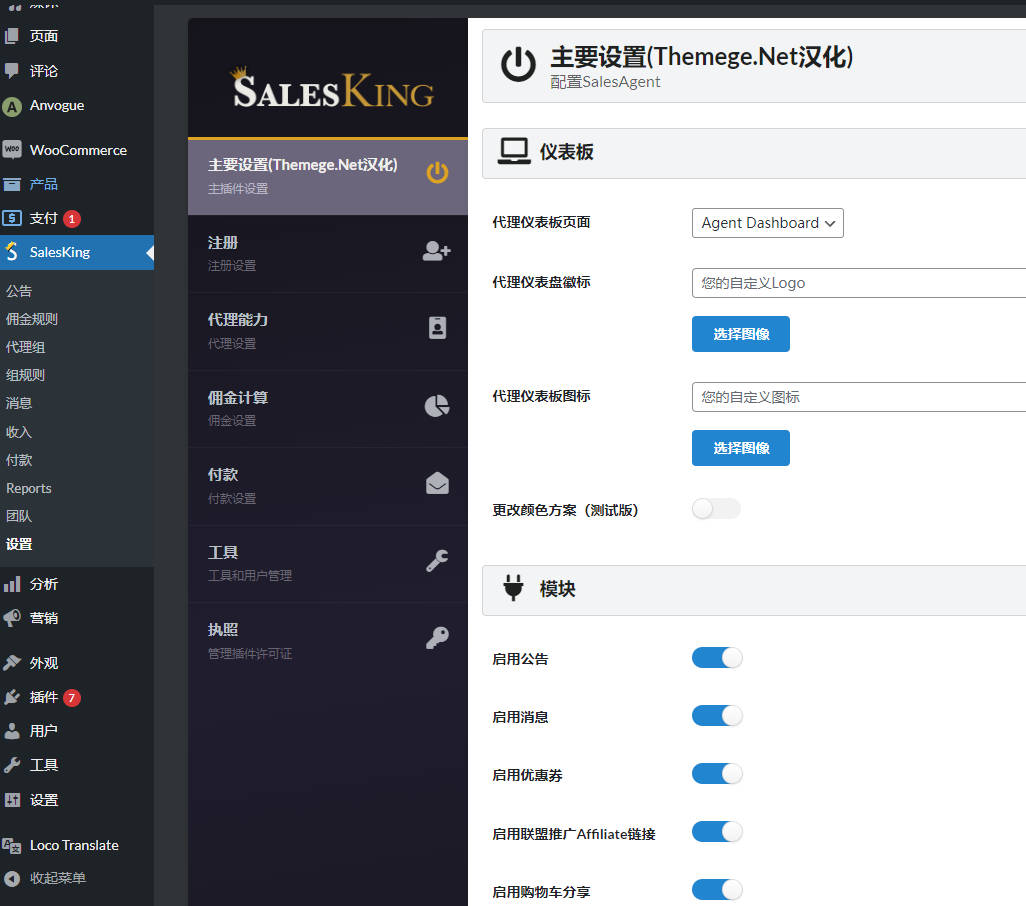Toggle 启用联盟推广Affiliate链接 switch
Image resolution: width=1026 pixels, height=906 pixels.
point(717,832)
